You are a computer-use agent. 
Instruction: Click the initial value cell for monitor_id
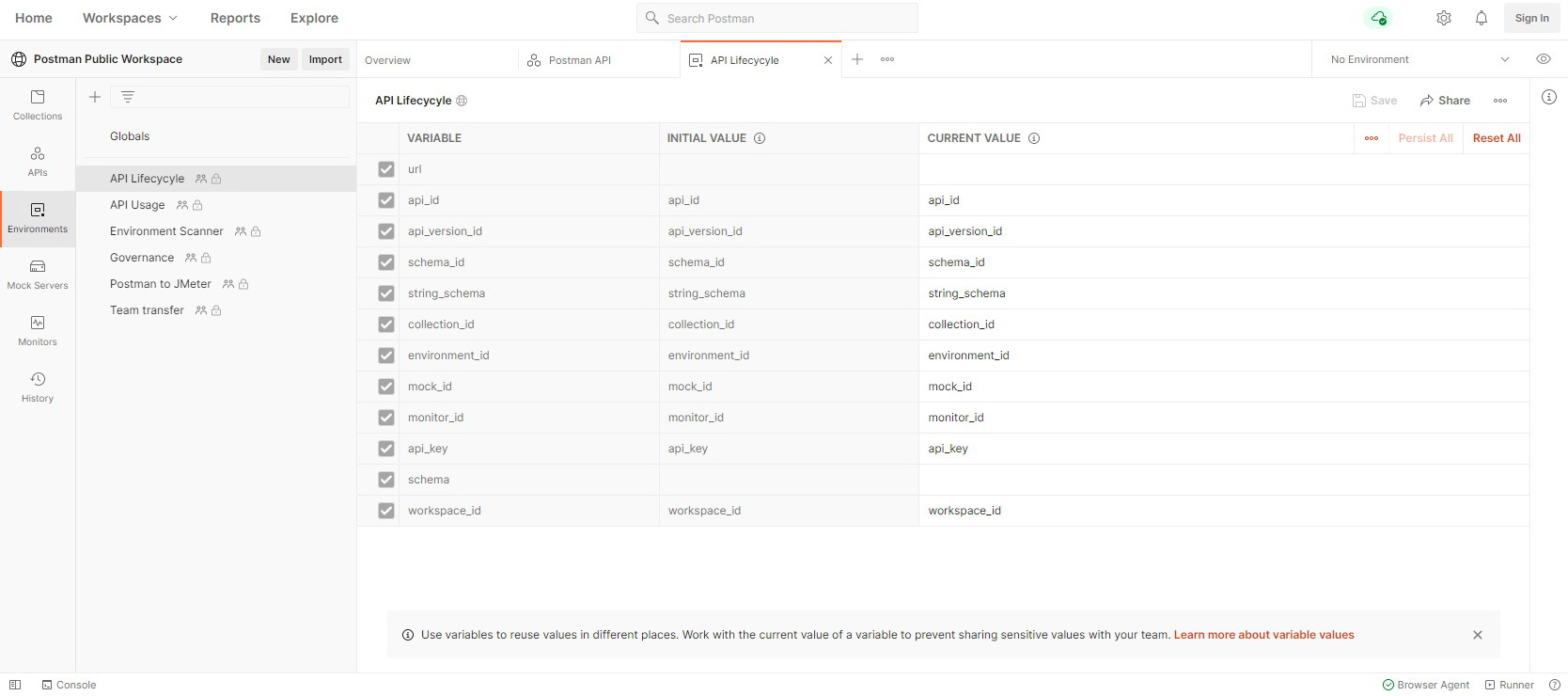pyautogui.click(x=789, y=418)
